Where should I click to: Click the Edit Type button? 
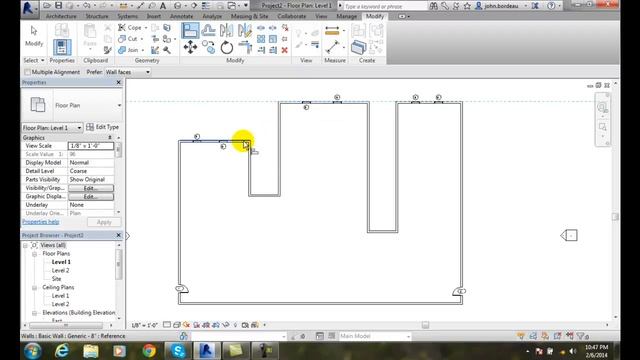point(102,127)
